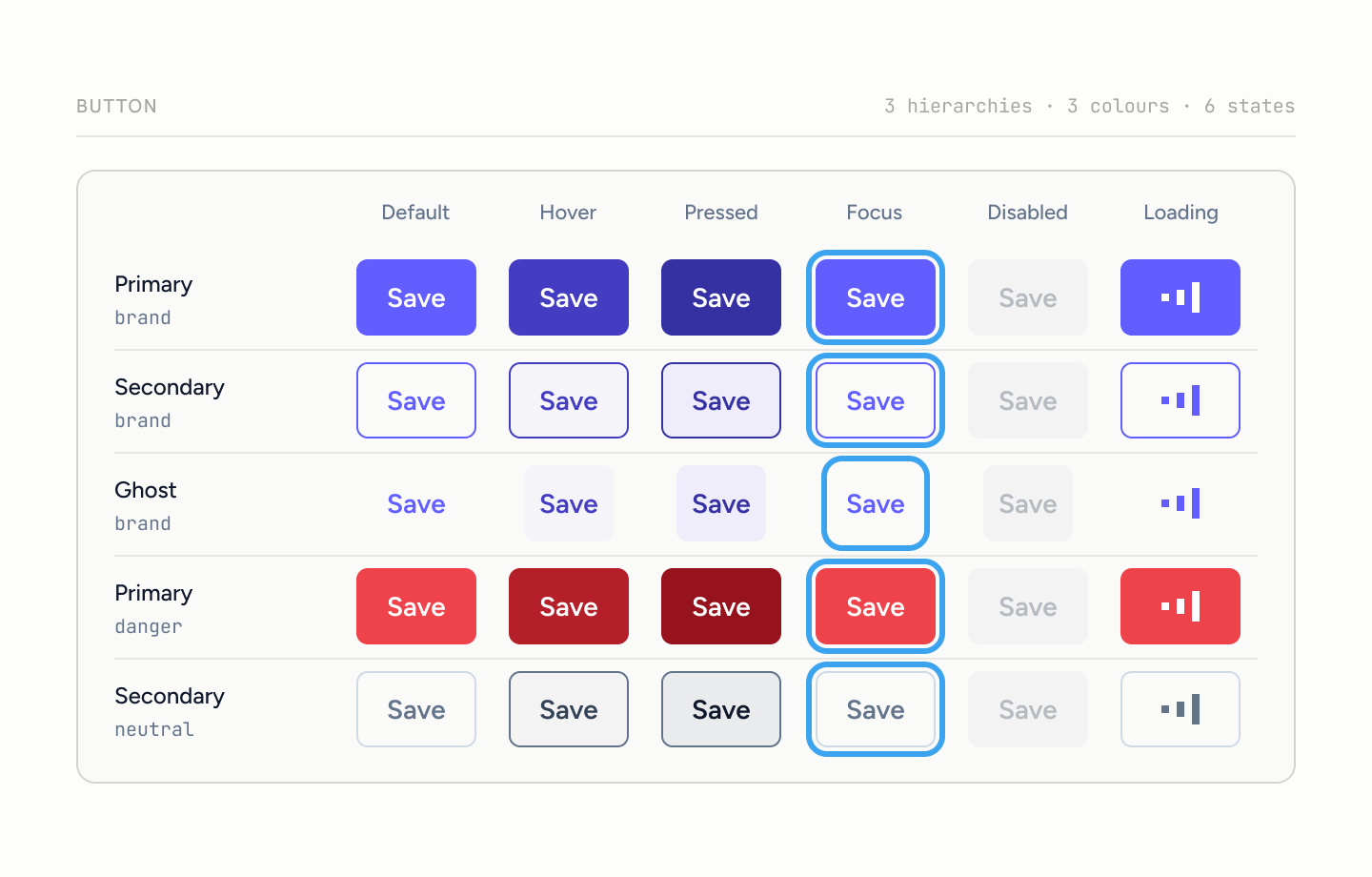Click Ghost brand Default Save button
The width and height of the screenshot is (1372, 877).
tap(416, 503)
